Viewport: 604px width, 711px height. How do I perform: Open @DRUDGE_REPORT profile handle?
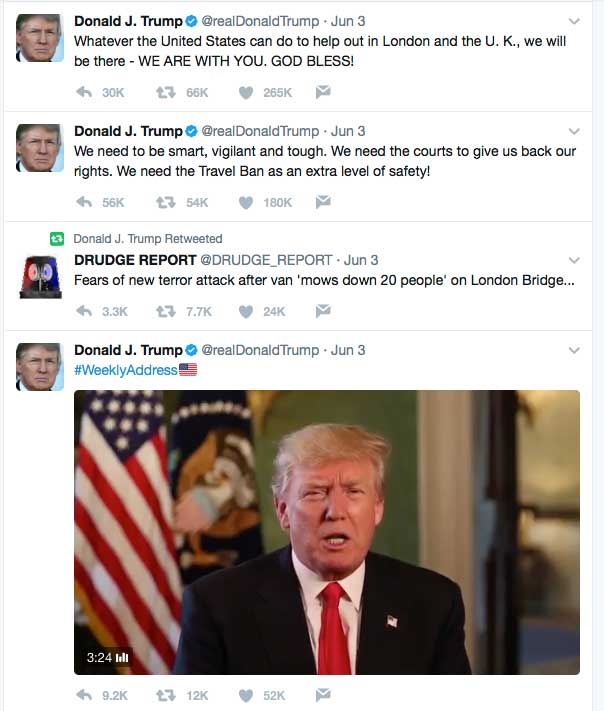(266, 260)
